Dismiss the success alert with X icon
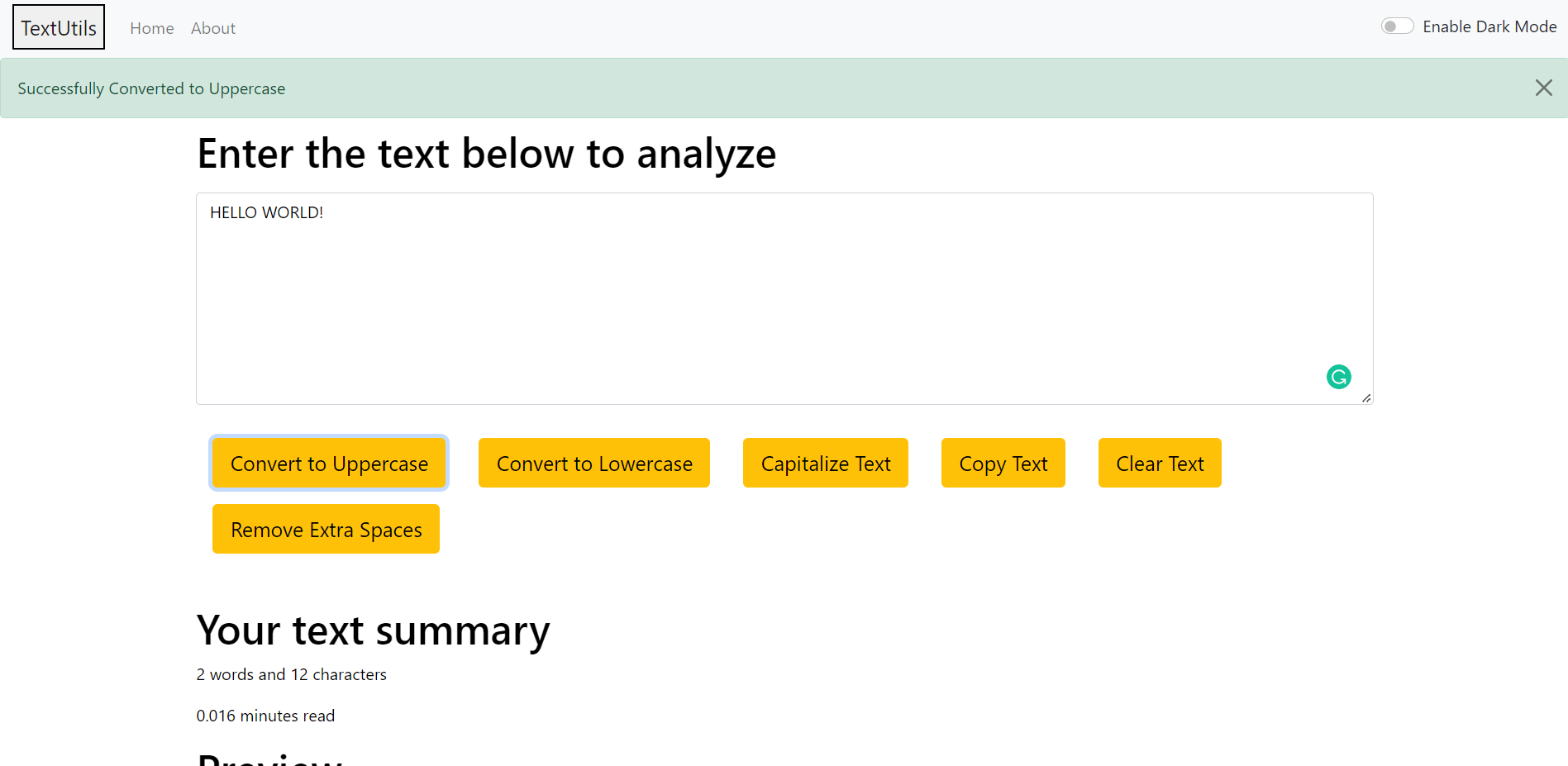 click(x=1543, y=88)
